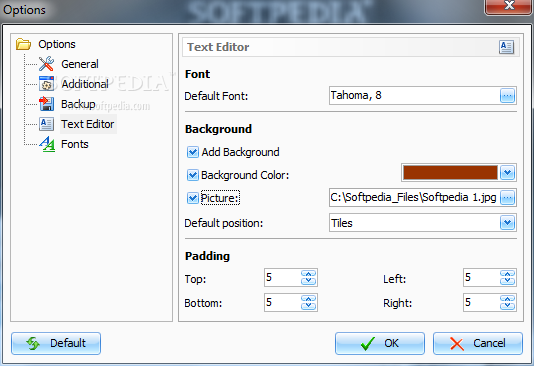This screenshot has width=534, height=366.
Task: Browse for picture file with ellipsis button
Action: (507, 197)
